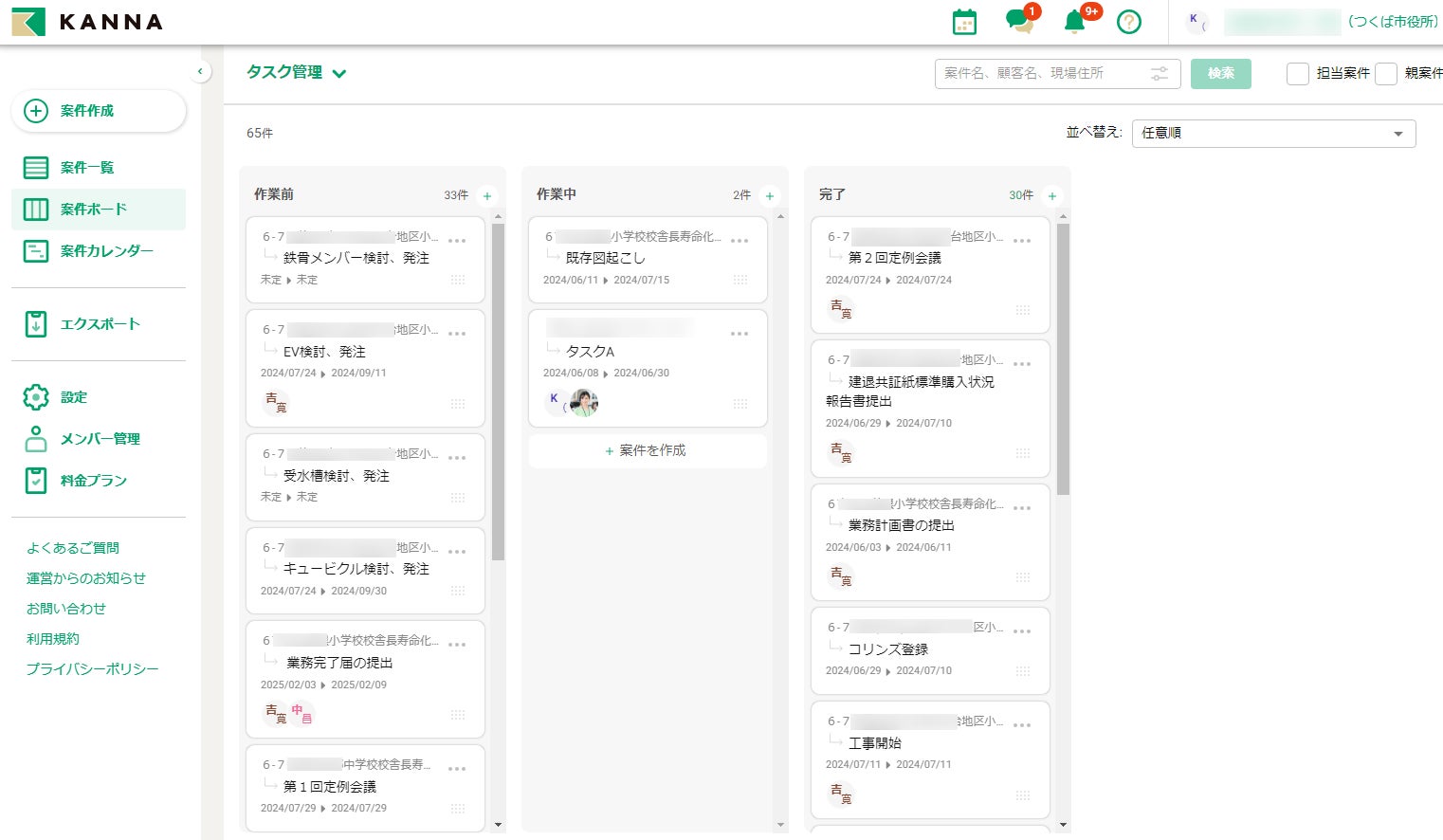Open the 第１回定例会議 card
Screen dimensions: 1443x840
pyautogui.click(x=365, y=789)
